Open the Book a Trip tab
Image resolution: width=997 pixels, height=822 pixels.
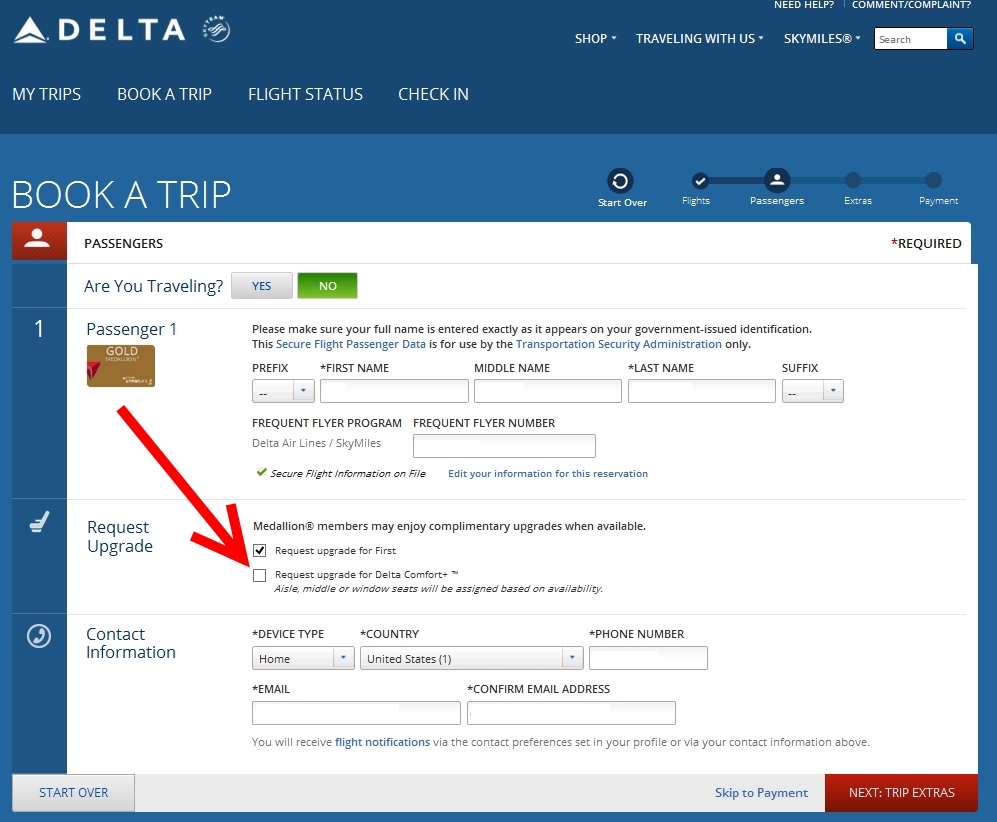164,94
